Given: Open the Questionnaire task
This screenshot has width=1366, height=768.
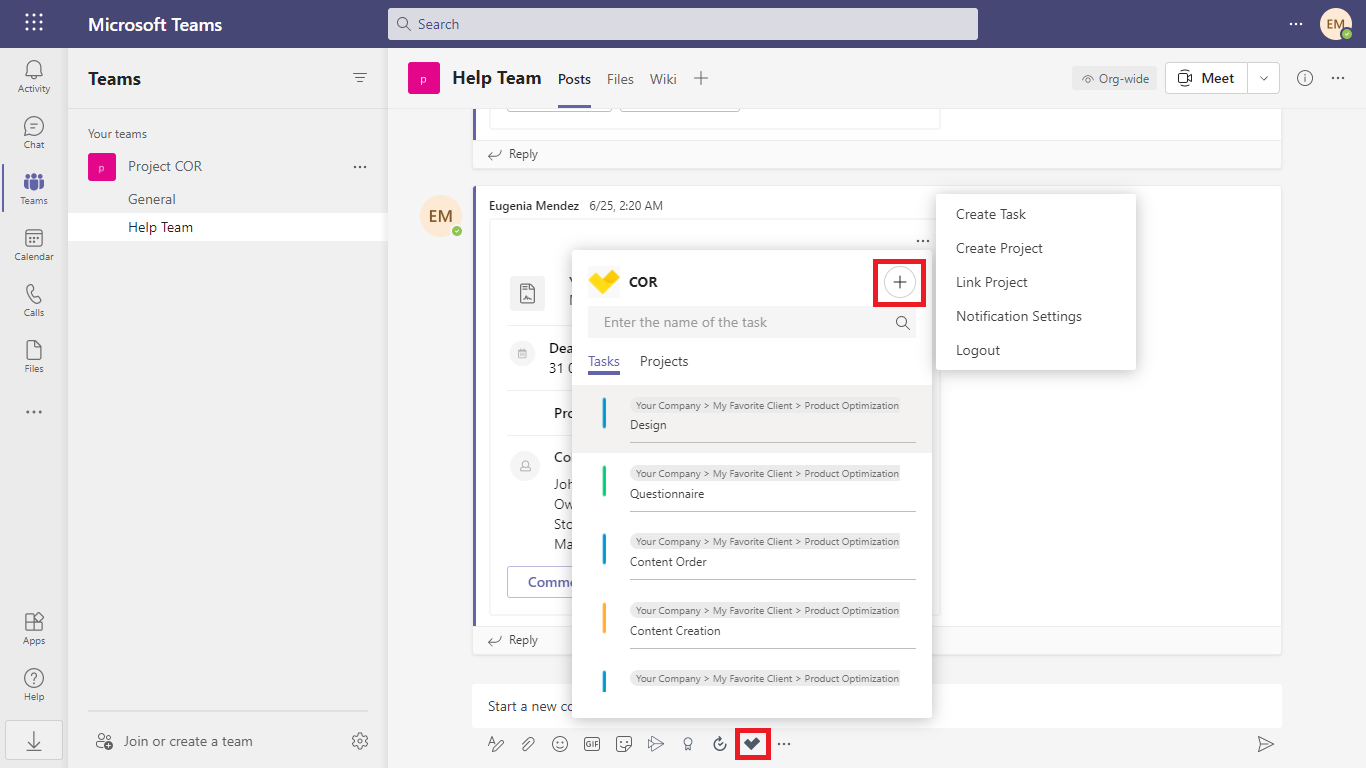Looking at the screenshot, I should tap(752, 487).
